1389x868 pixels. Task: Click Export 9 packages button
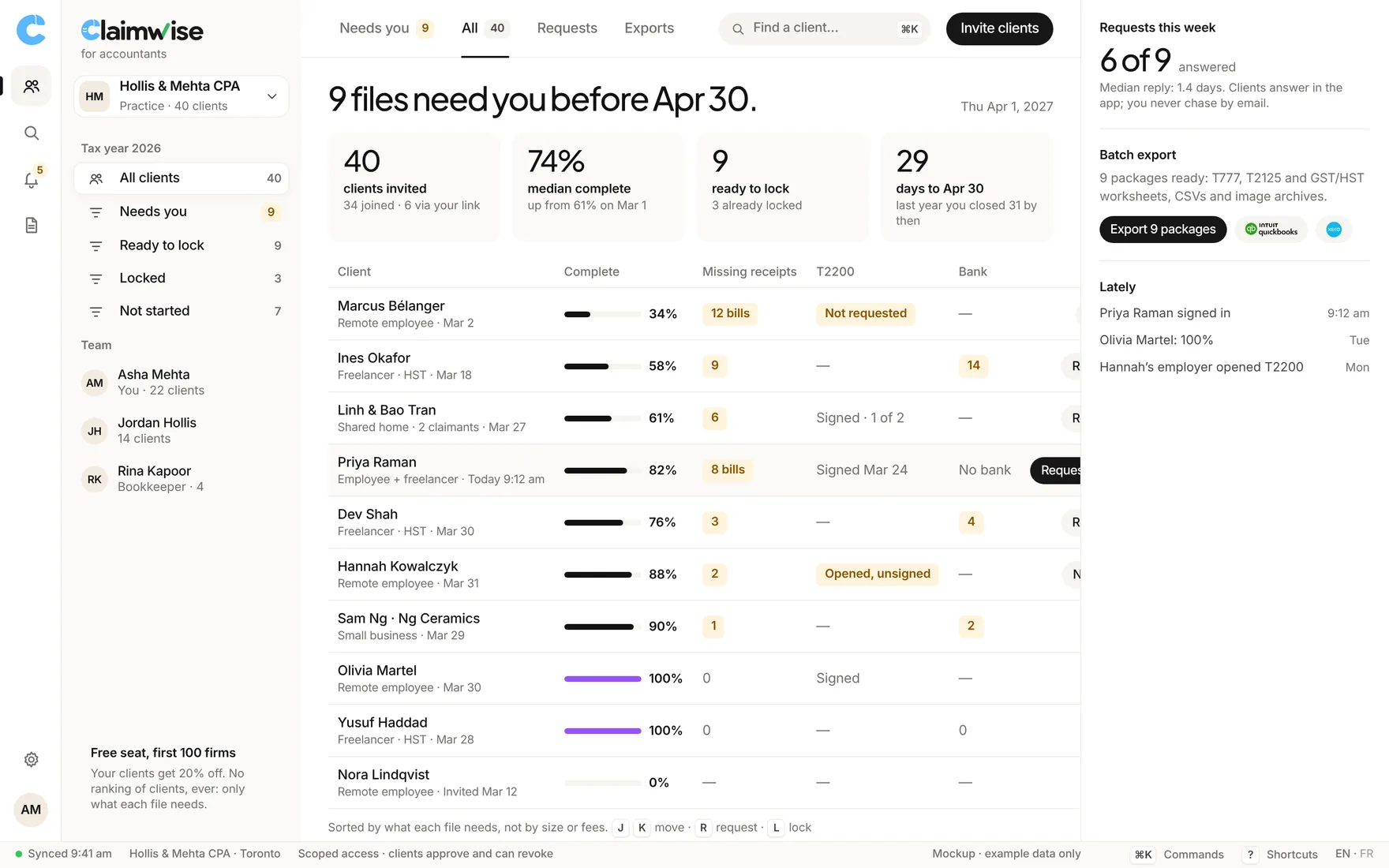[x=1162, y=230]
